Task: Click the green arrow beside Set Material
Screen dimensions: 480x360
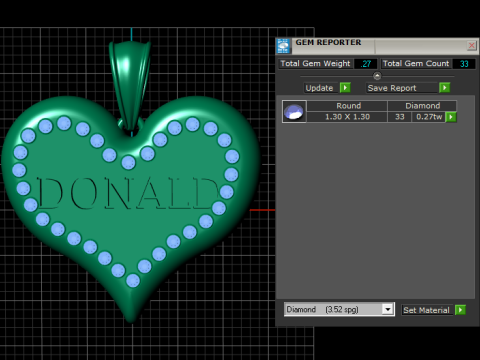Action: (460, 310)
